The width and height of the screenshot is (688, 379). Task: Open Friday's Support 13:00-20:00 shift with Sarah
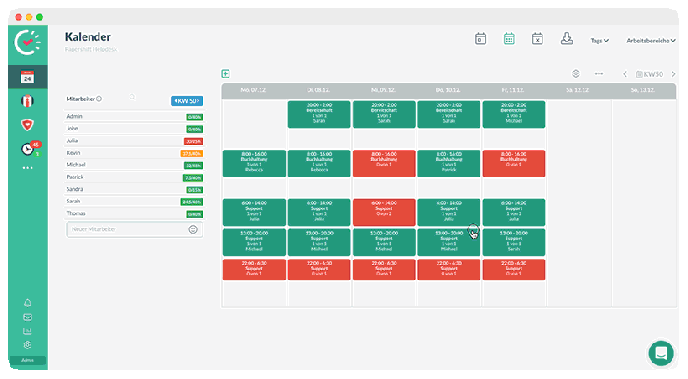(x=514, y=242)
